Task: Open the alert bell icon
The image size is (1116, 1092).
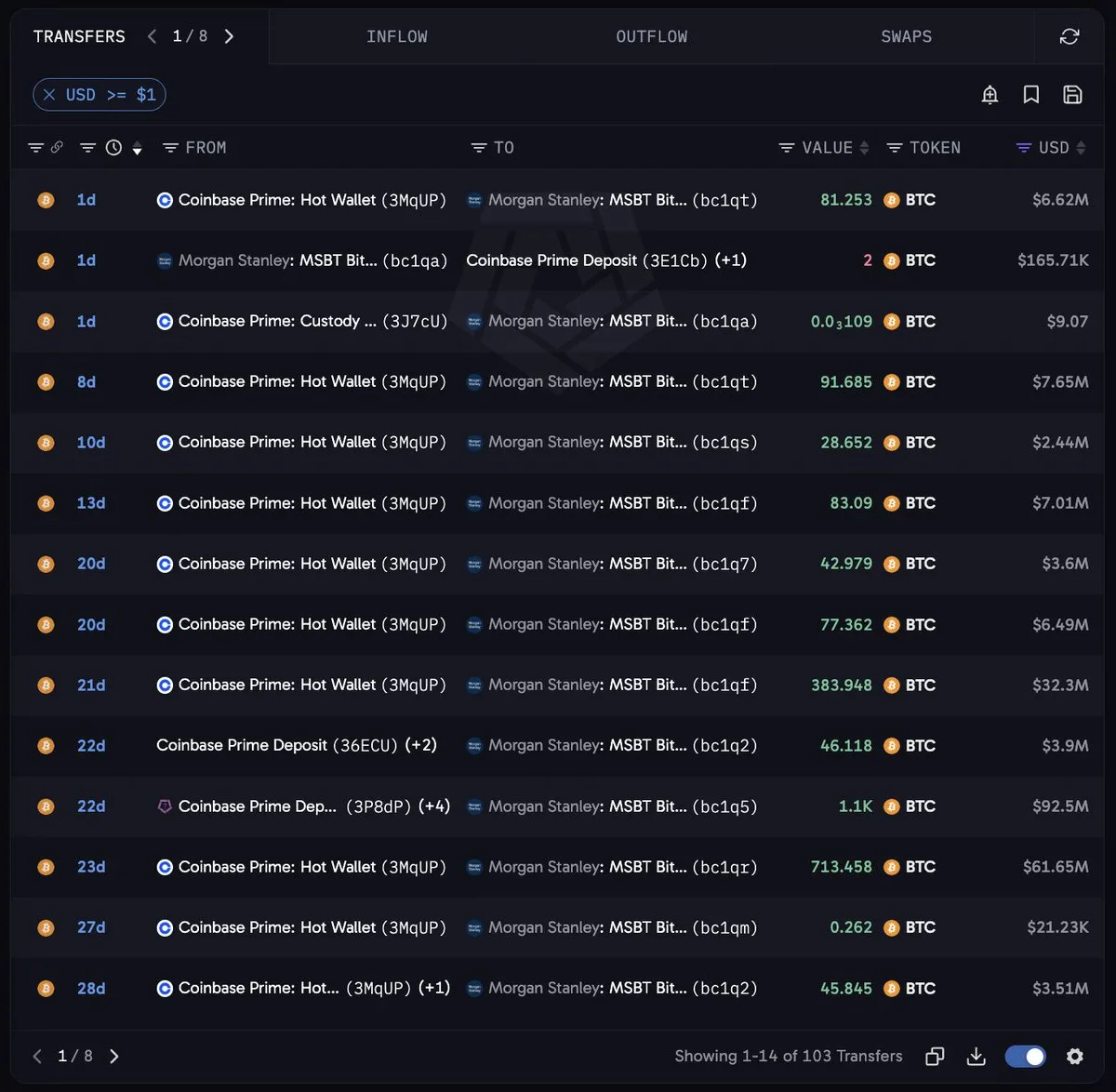Action: (x=990, y=95)
